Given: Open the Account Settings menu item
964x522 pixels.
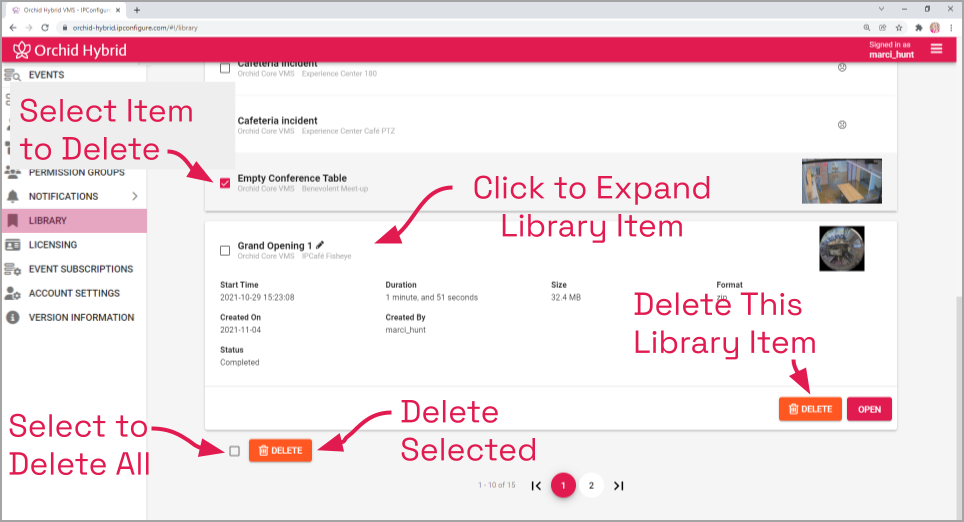Looking at the screenshot, I should 74,293.
